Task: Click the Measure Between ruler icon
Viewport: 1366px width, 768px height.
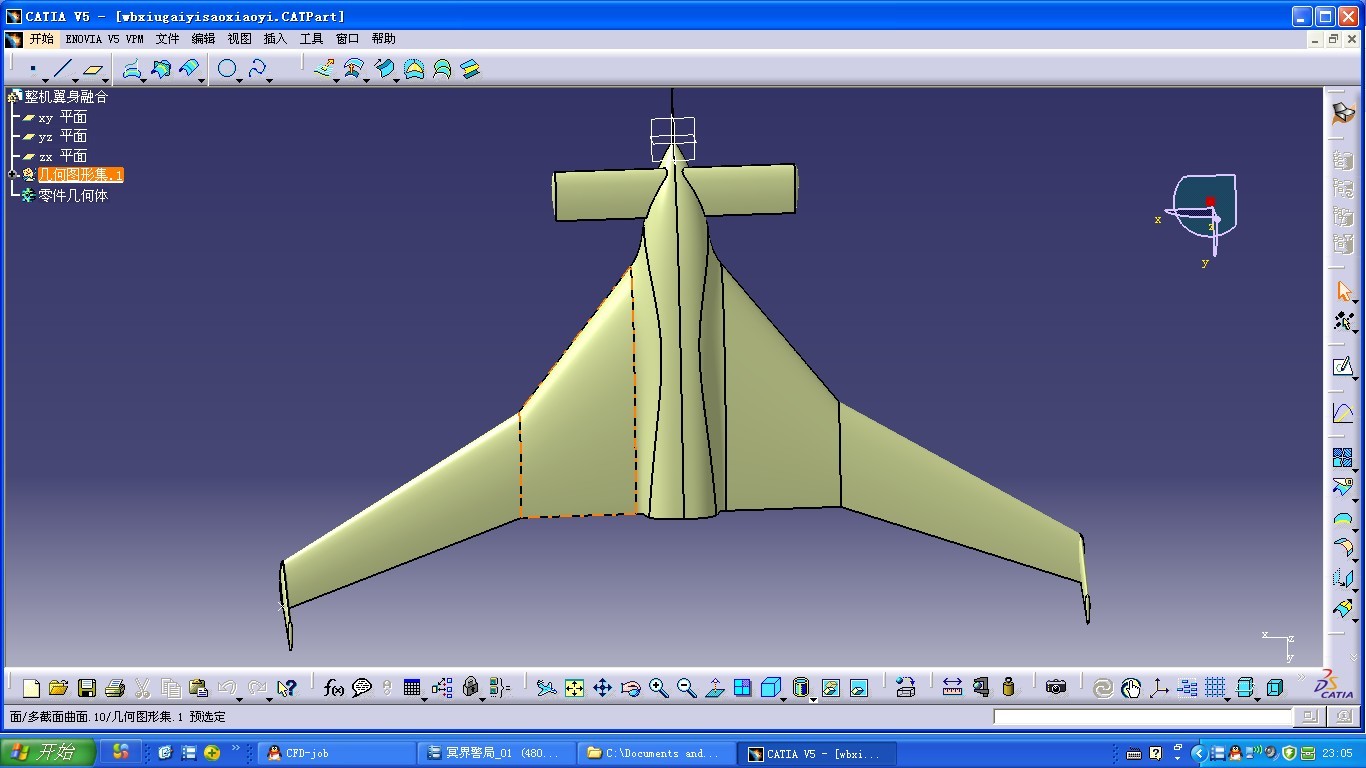Action: point(952,688)
